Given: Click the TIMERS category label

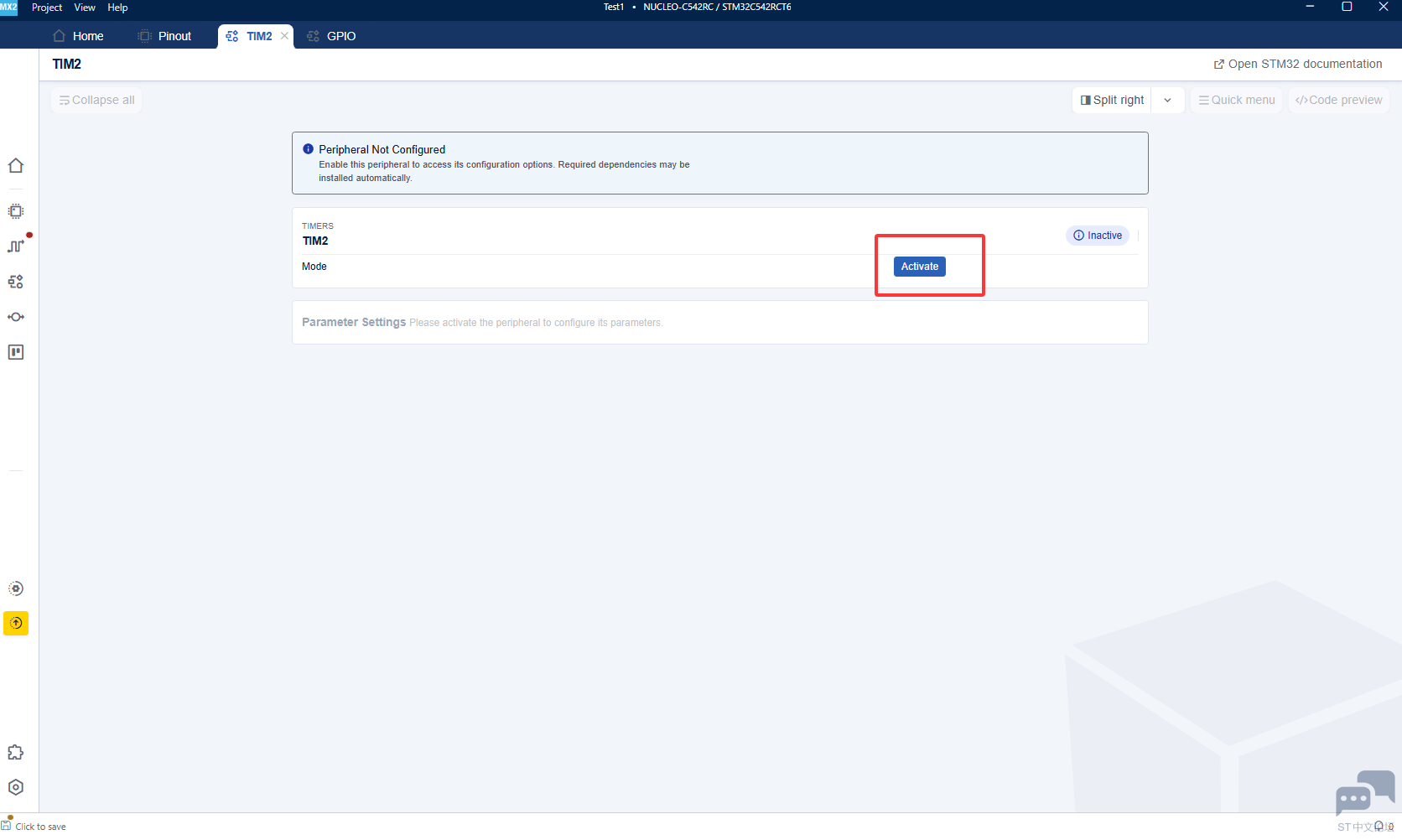Looking at the screenshot, I should click(318, 226).
